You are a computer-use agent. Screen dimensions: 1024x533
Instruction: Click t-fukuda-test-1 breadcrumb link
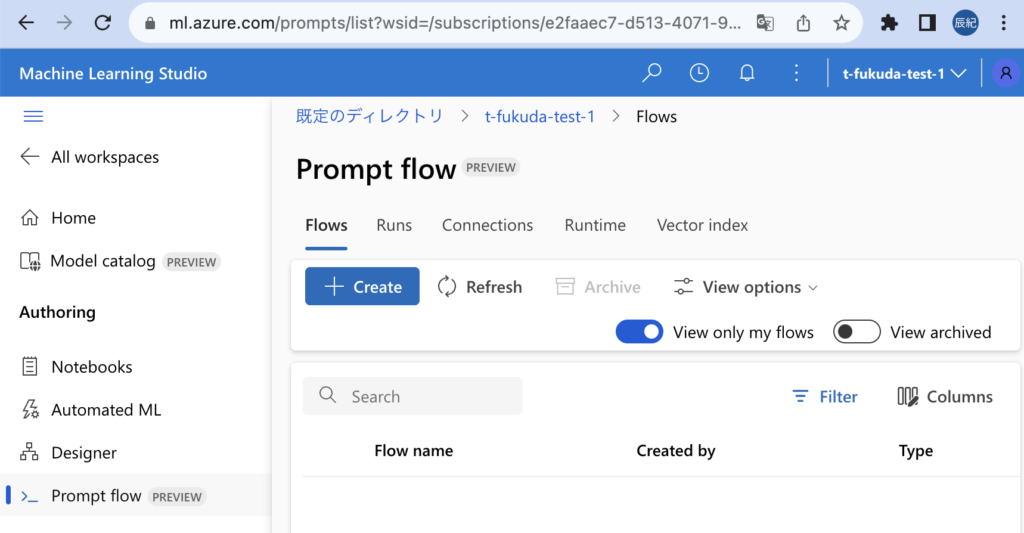[x=540, y=117]
